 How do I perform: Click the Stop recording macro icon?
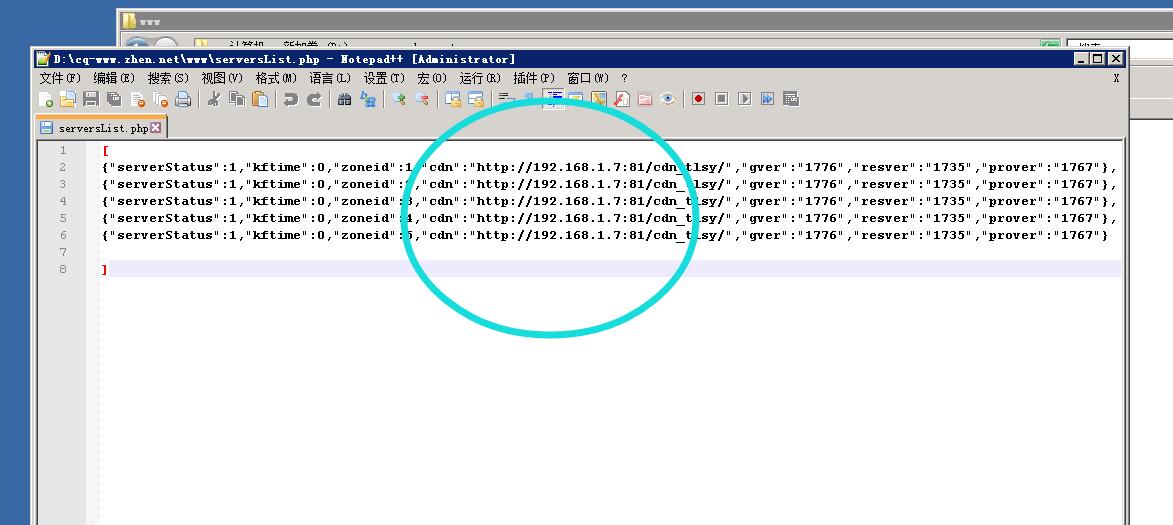[x=721, y=99]
